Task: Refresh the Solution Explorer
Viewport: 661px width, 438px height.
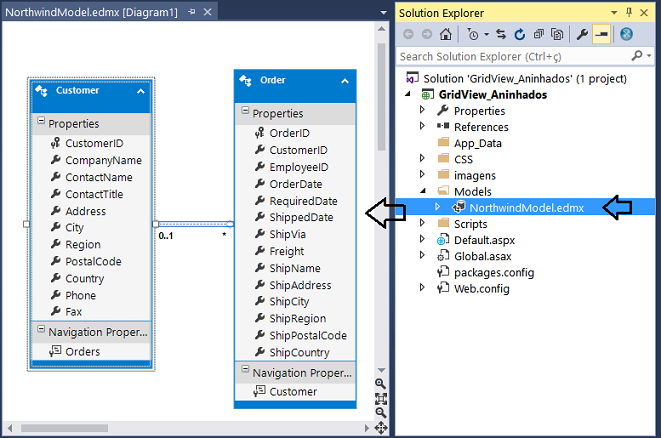Action: click(x=520, y=34)
